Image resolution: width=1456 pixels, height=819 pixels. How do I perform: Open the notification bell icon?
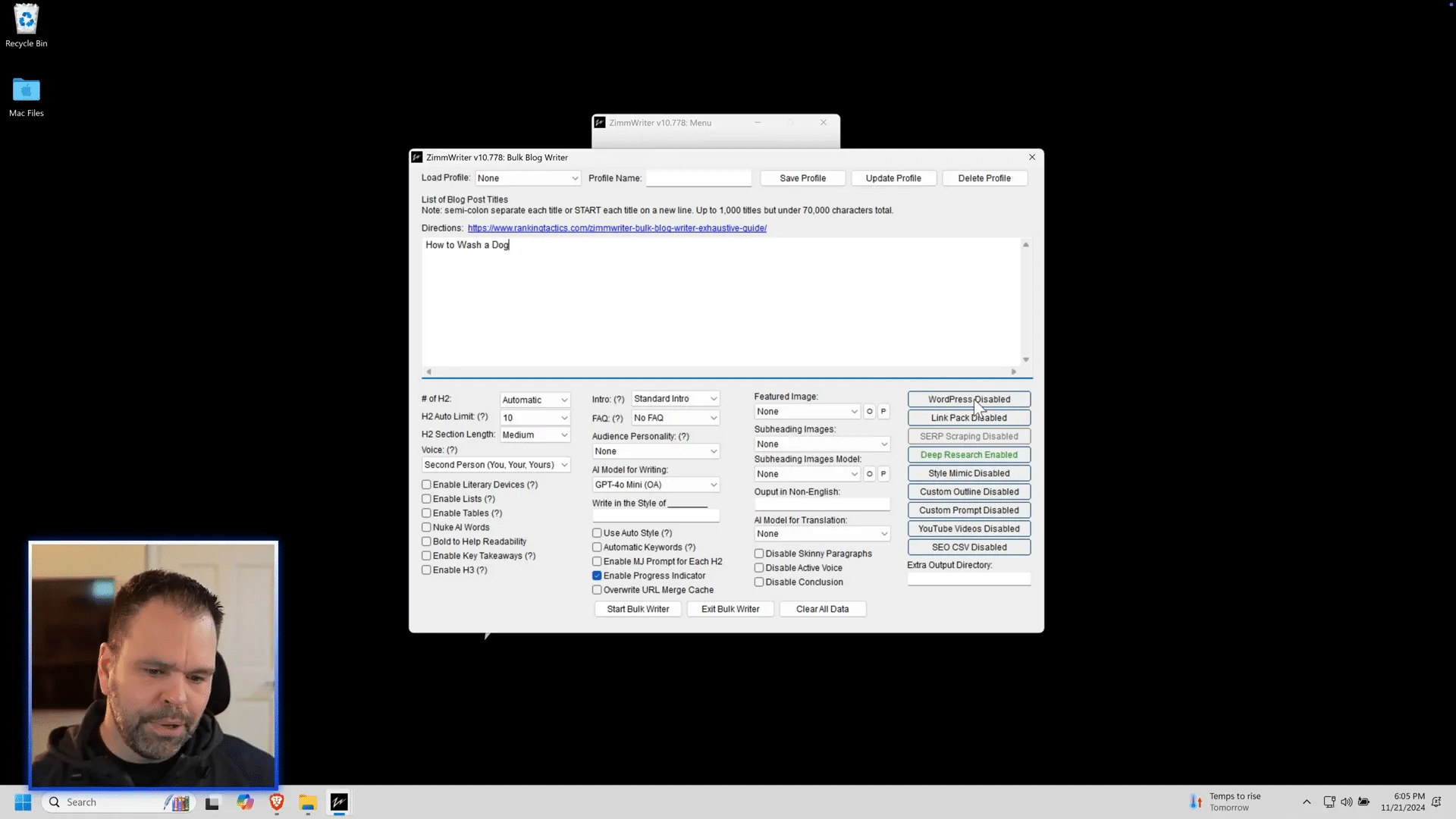coord(1436,802)
